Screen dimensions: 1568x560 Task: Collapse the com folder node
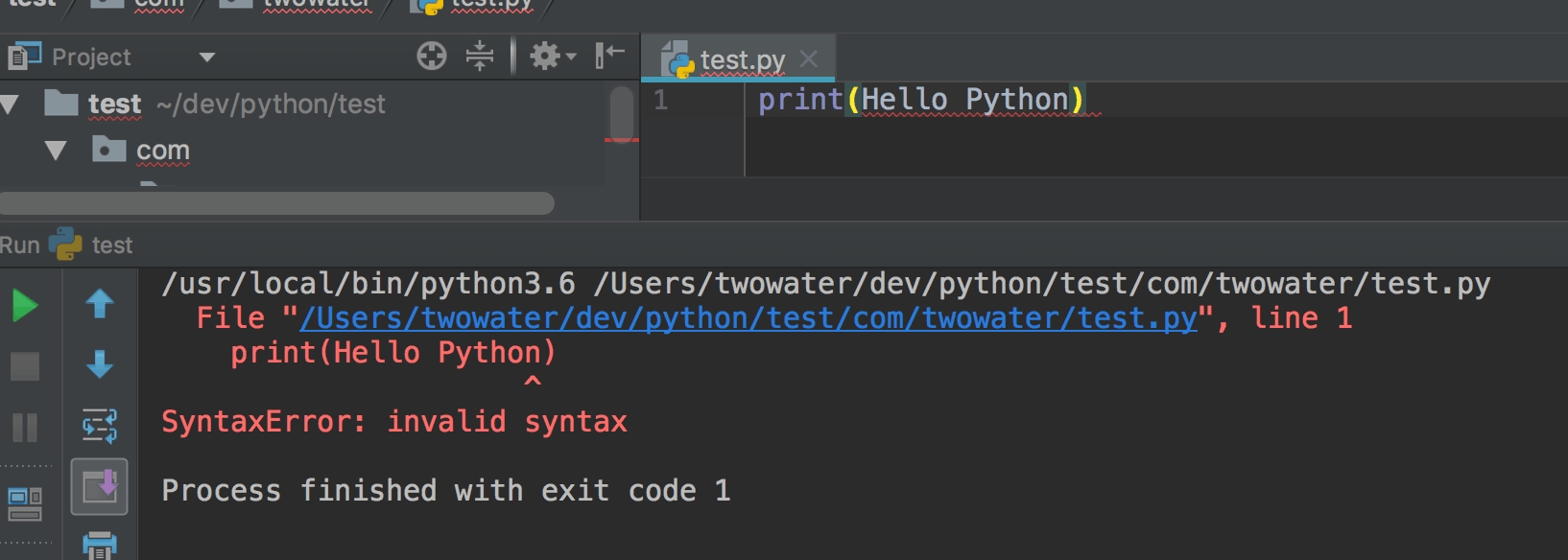click(56, 151)
